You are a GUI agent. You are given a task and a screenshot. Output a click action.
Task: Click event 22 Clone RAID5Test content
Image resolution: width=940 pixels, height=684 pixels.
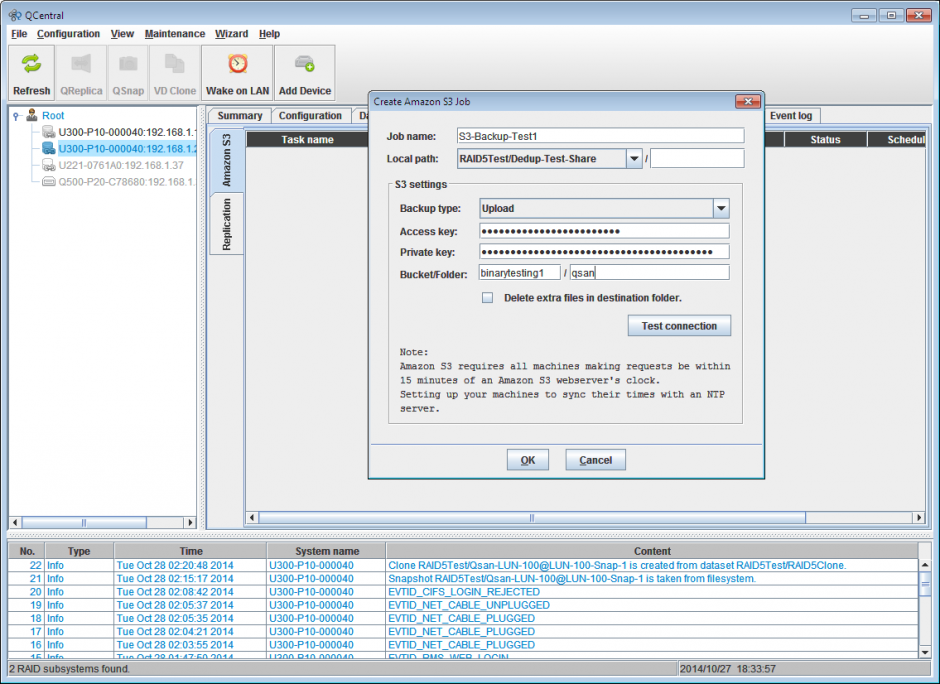617,565
